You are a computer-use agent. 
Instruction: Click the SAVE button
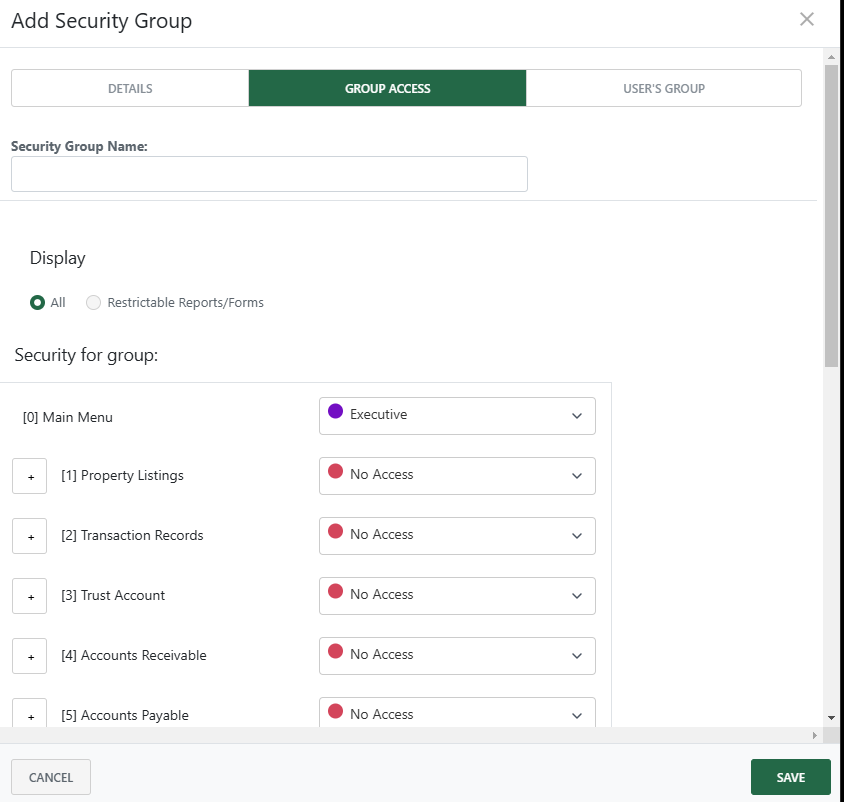coord(790,777)
